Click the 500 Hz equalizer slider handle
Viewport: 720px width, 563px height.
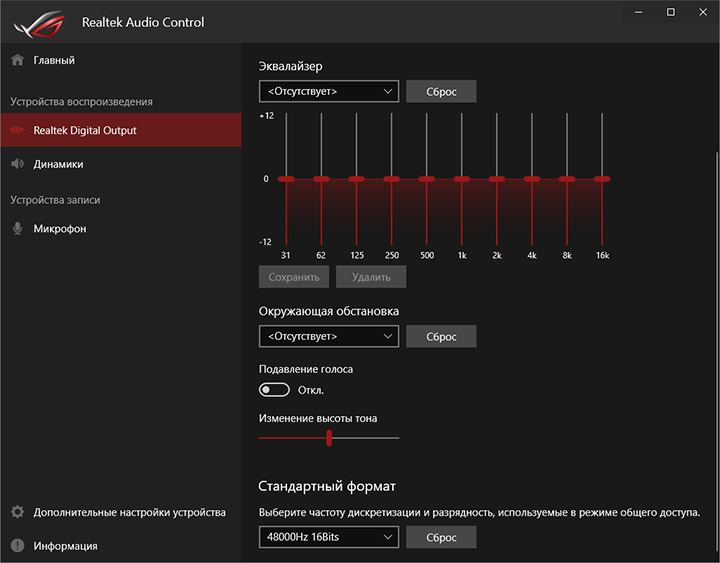[x=427, y=179]
